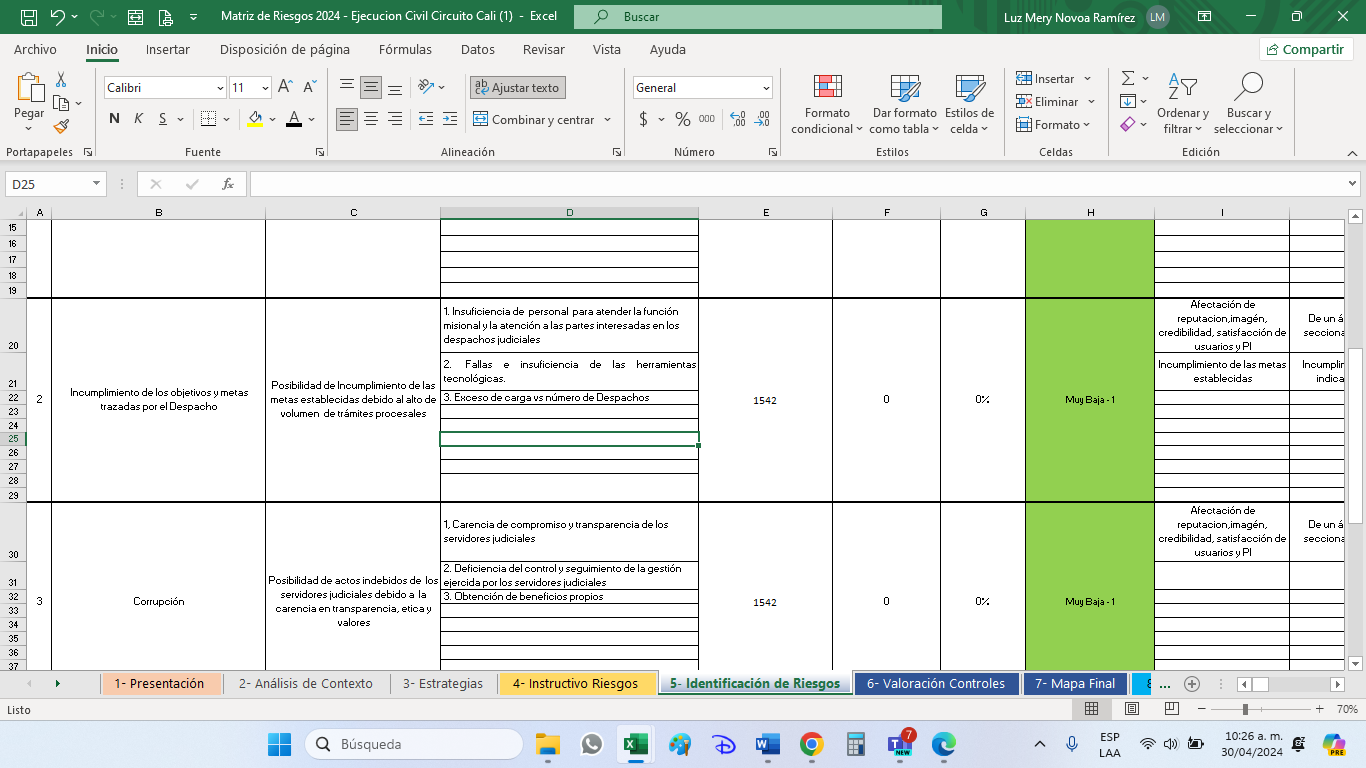Switch to the Revisar ribbon tab
The width and height of the screenshot is (1366, 768).
point(544,49)
